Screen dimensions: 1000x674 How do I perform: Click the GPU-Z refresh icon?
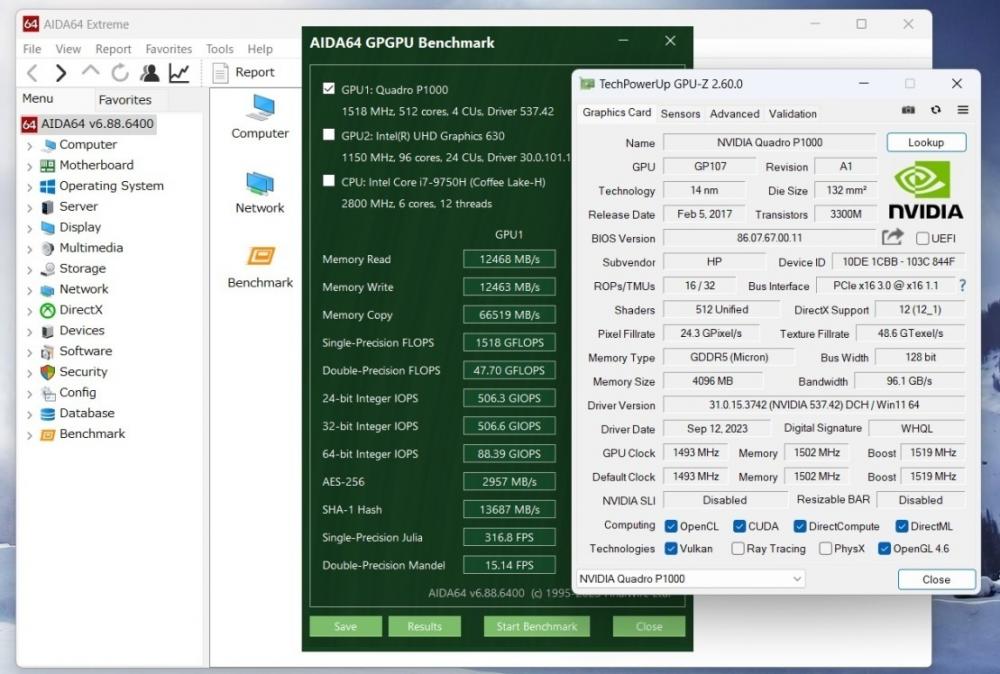[936, 110]
